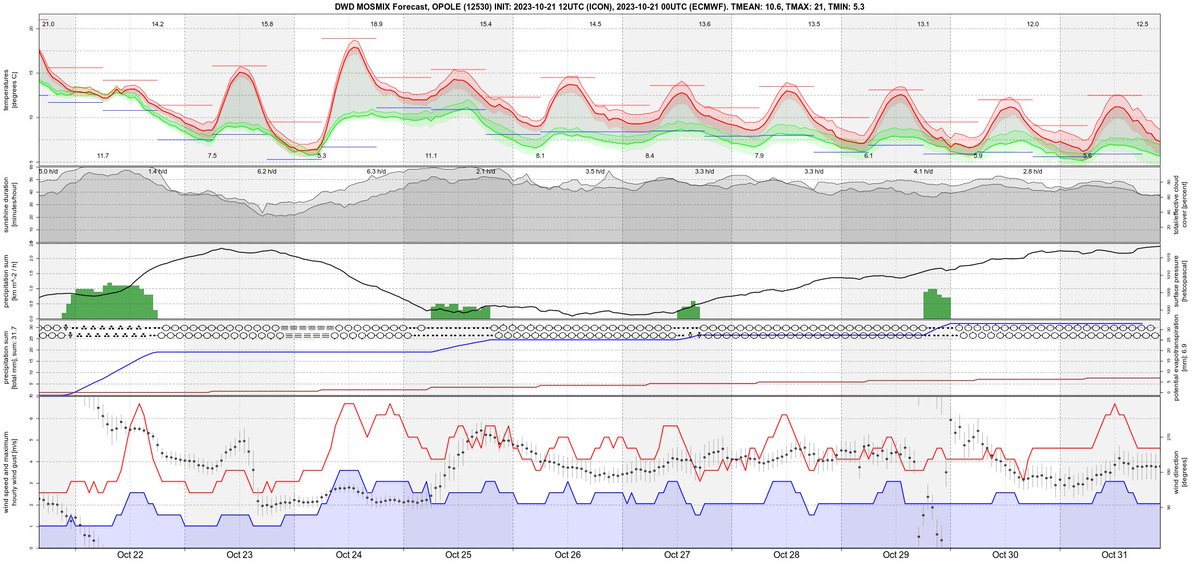
Task: Click the 13.1 maximum temperature value
Action: tap(923, 23)
